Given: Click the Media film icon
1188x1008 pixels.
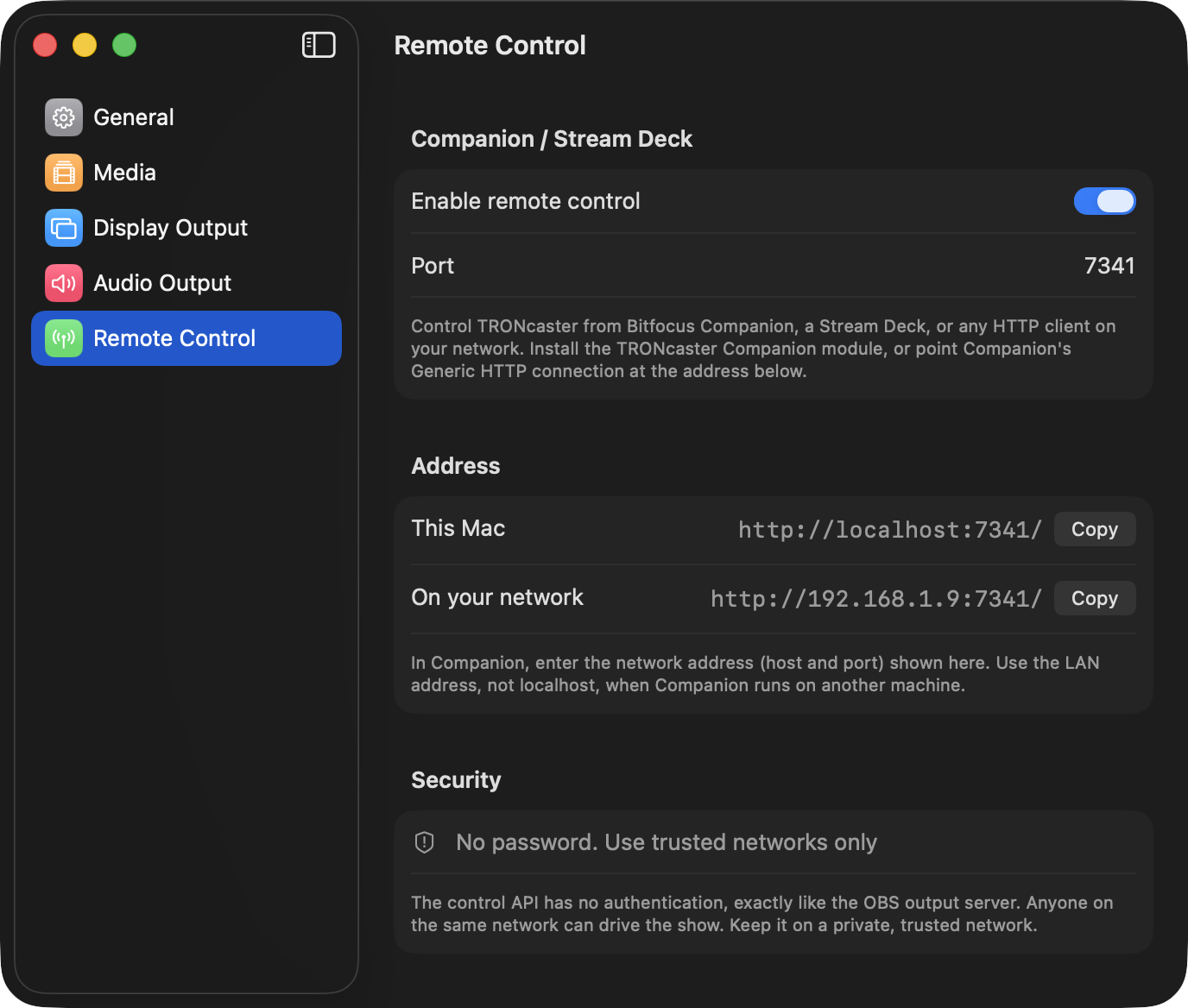Looking at the screenshot, I should [64, 173].
